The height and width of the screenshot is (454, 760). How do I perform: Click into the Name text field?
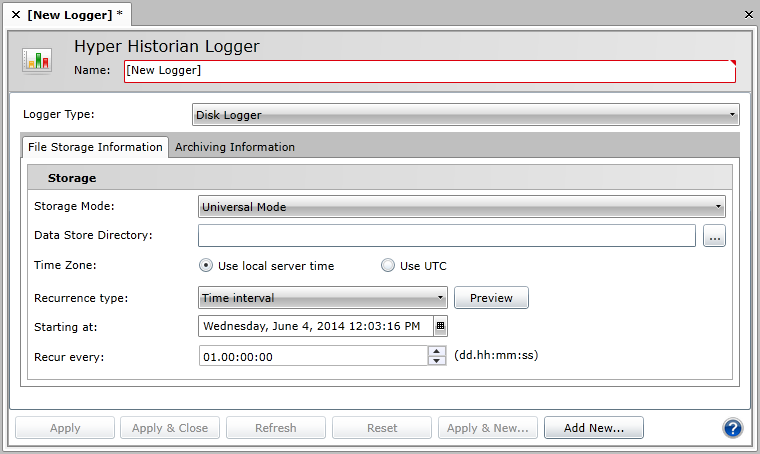430,71
